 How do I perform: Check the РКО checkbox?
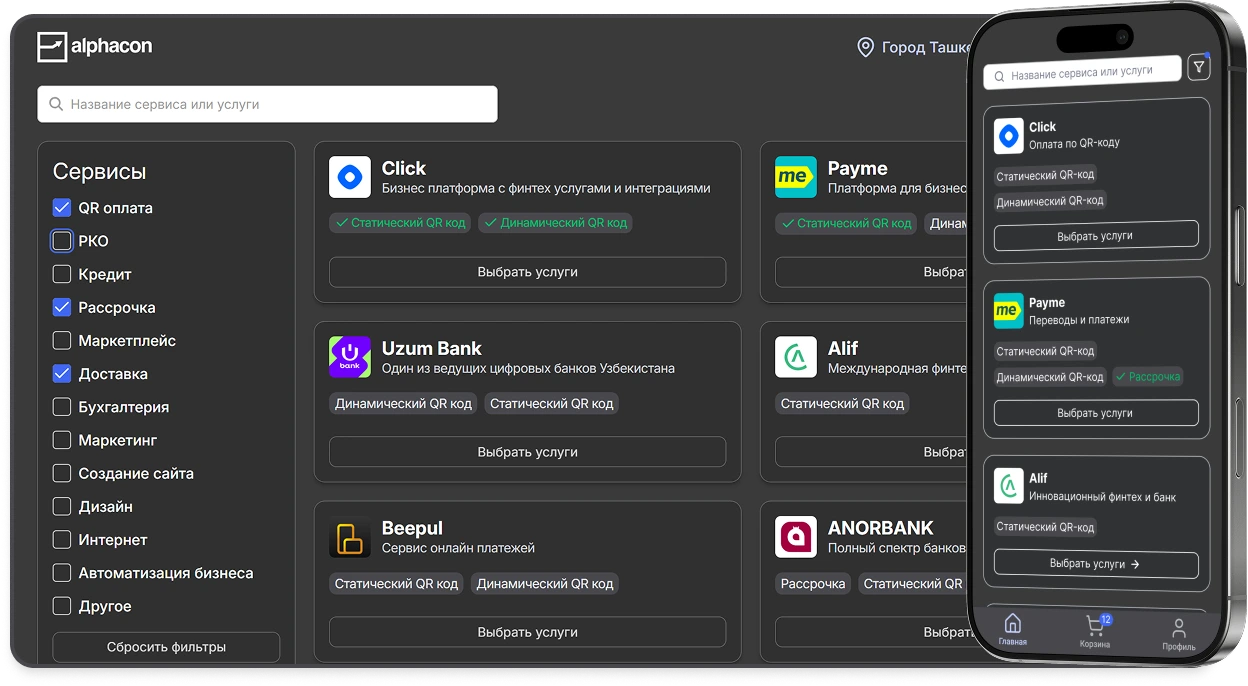pyautogui.click(x=62, y=241)
